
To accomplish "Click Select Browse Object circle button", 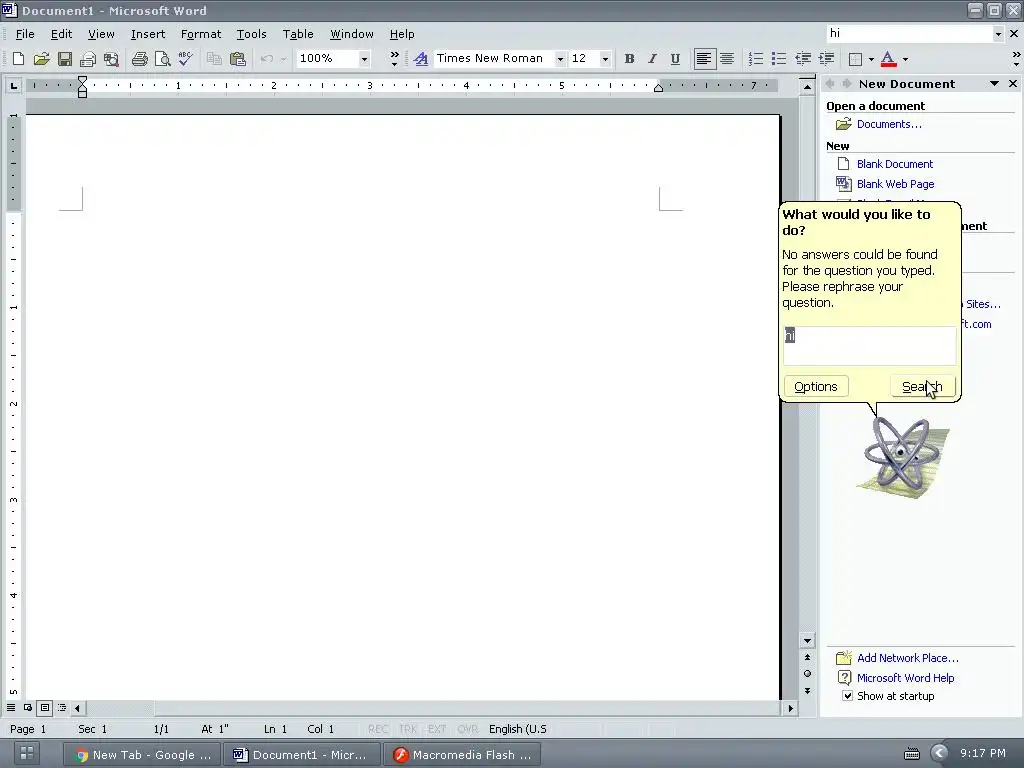I will click(807, 674).
